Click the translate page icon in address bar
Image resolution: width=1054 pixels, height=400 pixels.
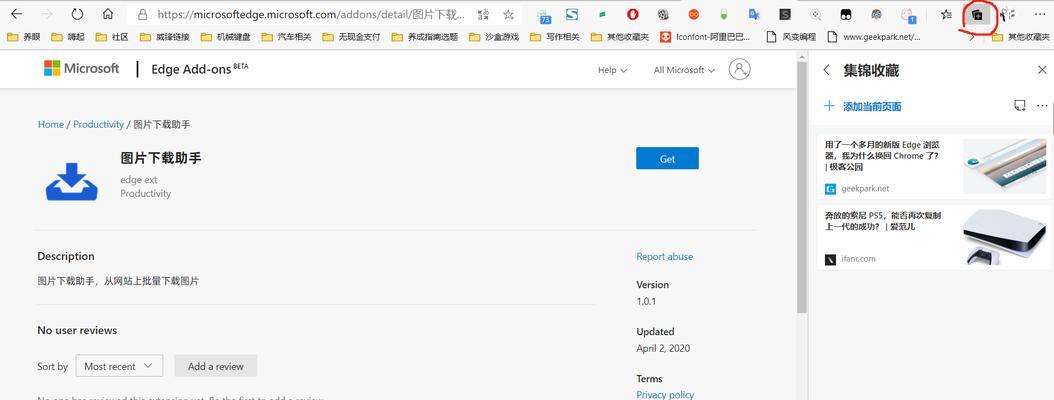(x=483, y=14)
